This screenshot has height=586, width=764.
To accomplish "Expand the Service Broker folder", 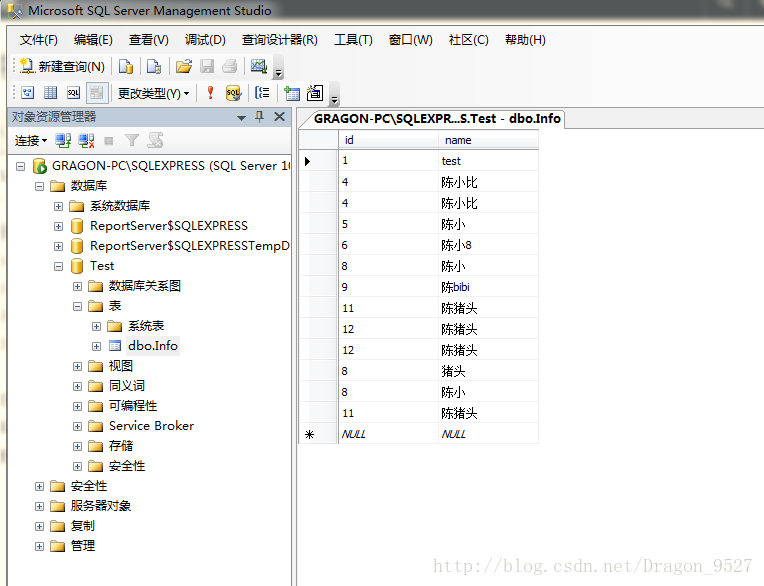I will tap(77, 426).
